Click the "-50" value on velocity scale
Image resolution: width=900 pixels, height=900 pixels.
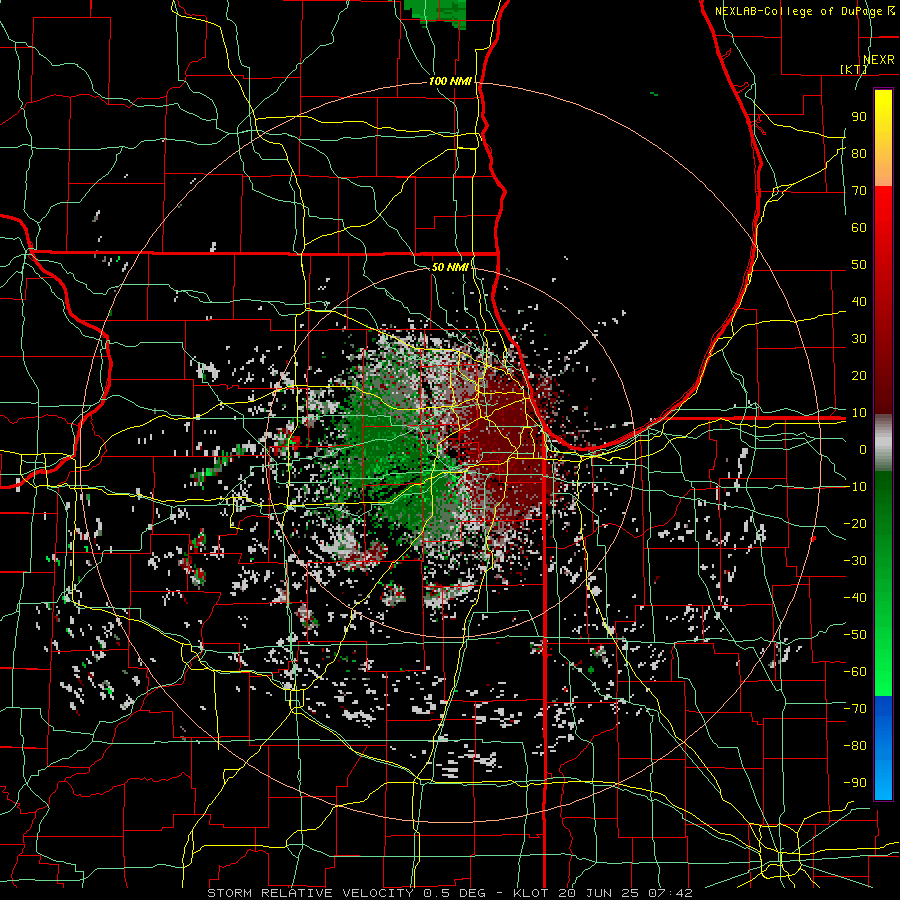click(x=855, y=634)
